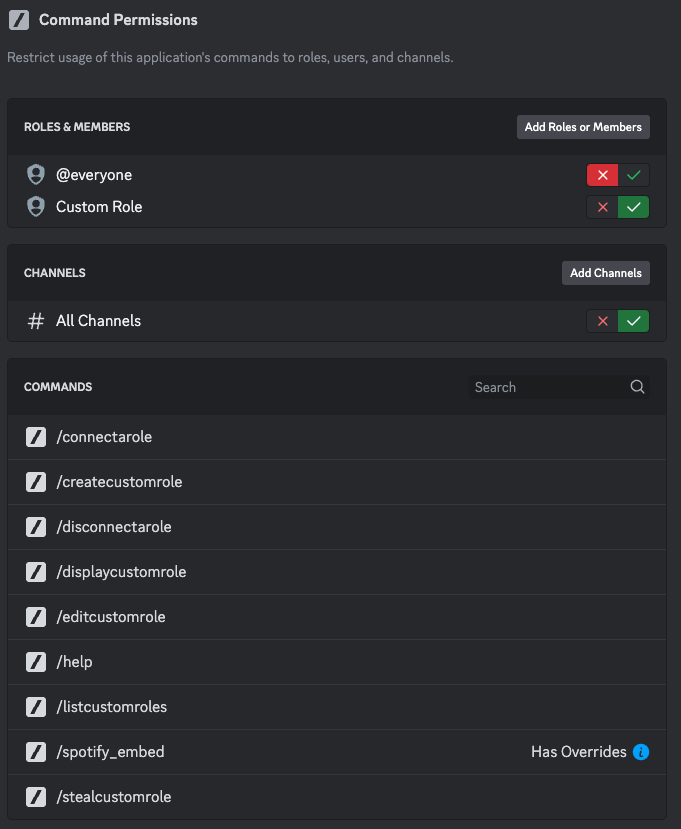Allow All Channels with the checkmark toggle
This screenshot has height=829, width=681.
click(x=634, y=321)
